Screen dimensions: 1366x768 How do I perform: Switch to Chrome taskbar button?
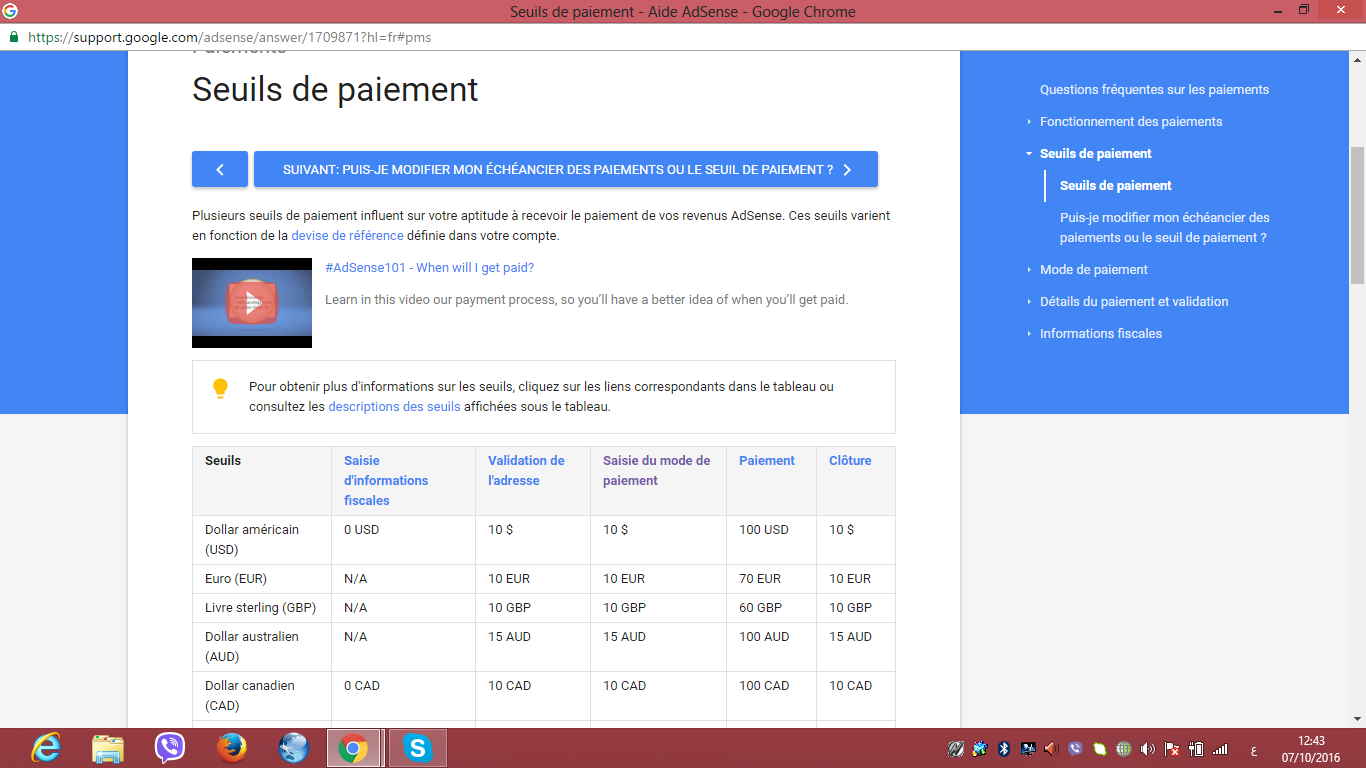(x=353, y=748)
